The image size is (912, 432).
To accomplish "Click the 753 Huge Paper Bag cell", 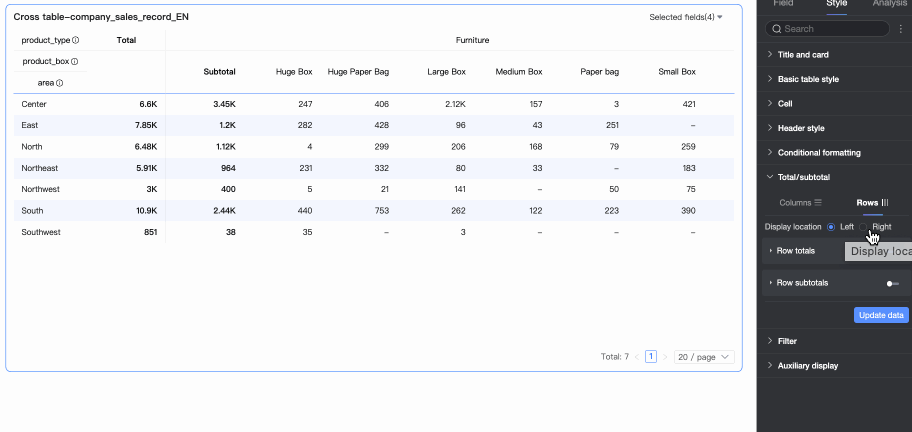I will (x=382, y=210).
